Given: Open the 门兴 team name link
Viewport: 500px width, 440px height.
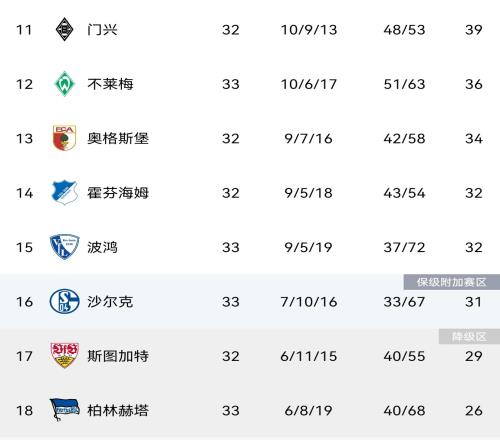Looking at the screenshot, I should 102,30.
